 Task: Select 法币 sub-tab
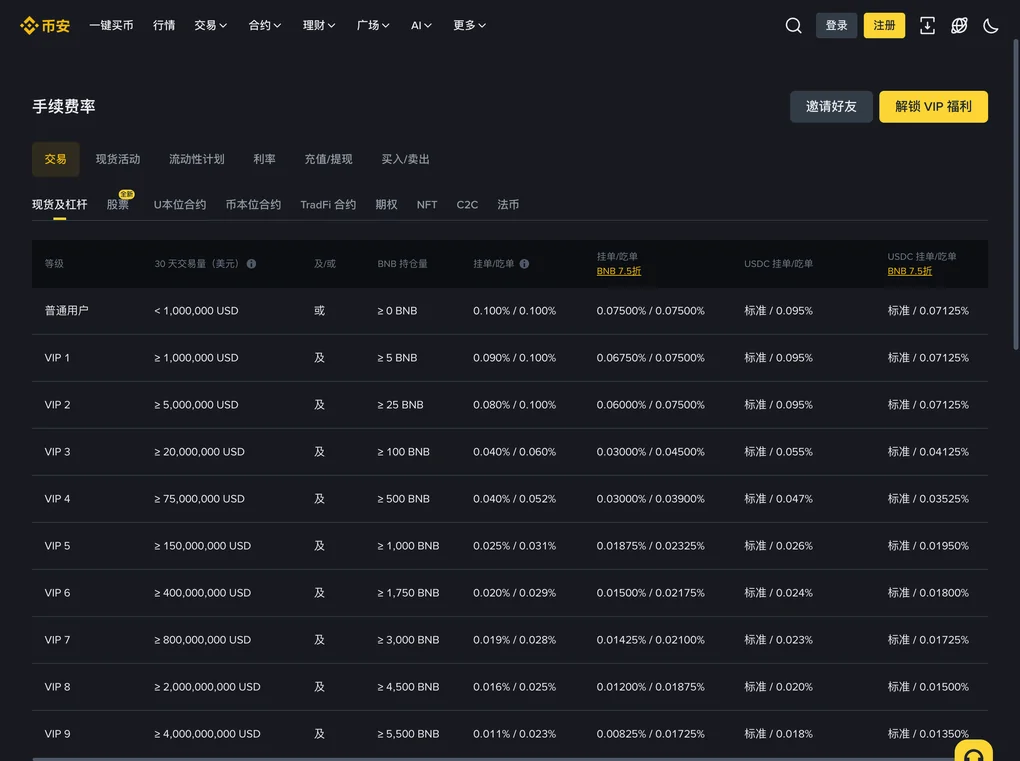coord(508,205)
